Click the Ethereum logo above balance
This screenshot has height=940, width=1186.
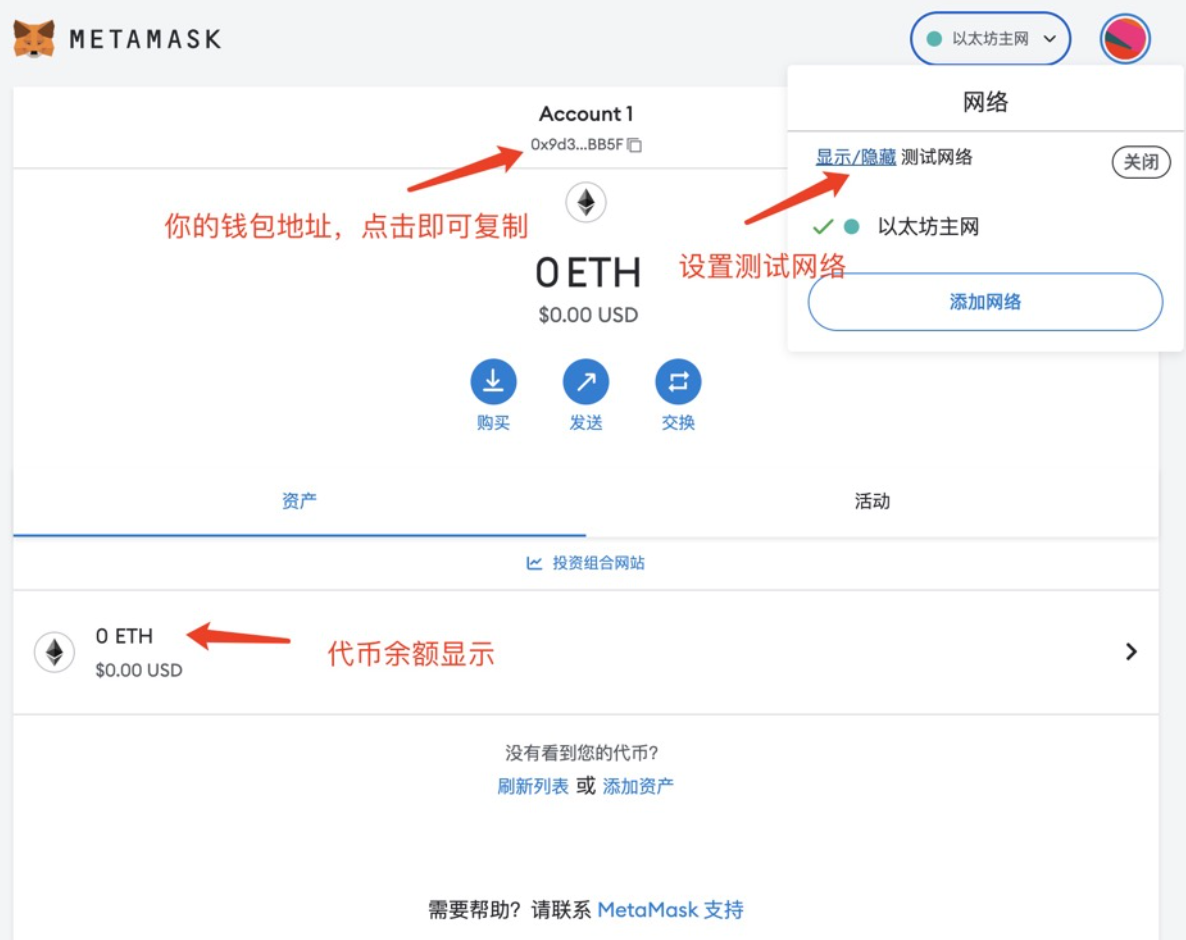click(x=586, y=202)
